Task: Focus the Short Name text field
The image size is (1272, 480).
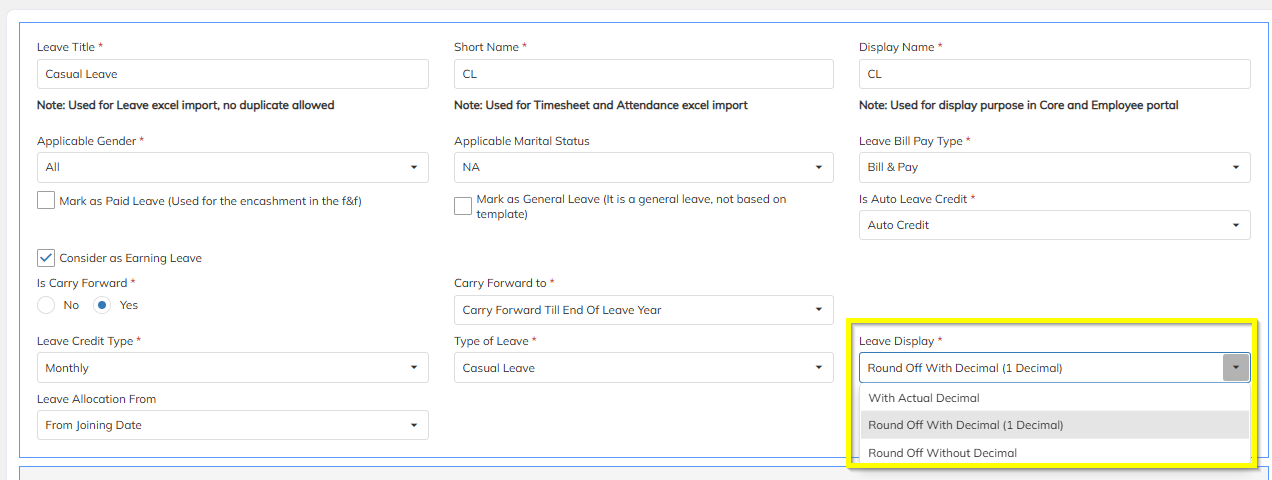Action: 643,74
